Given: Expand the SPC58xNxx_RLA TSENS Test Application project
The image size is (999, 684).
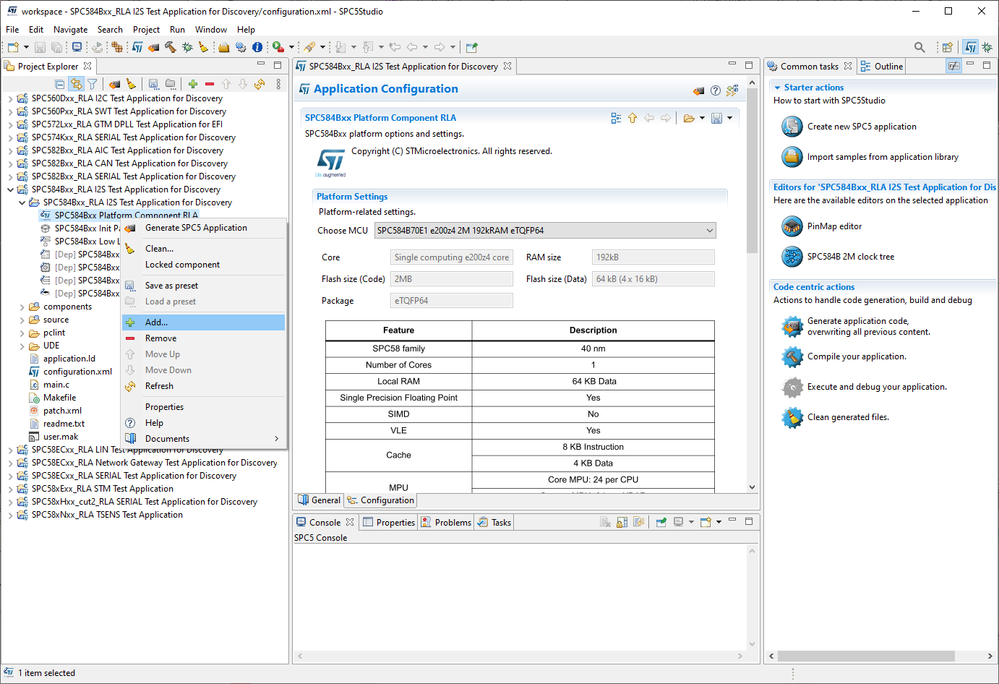Looking at the screenshot, I should [x=10, y=515].
